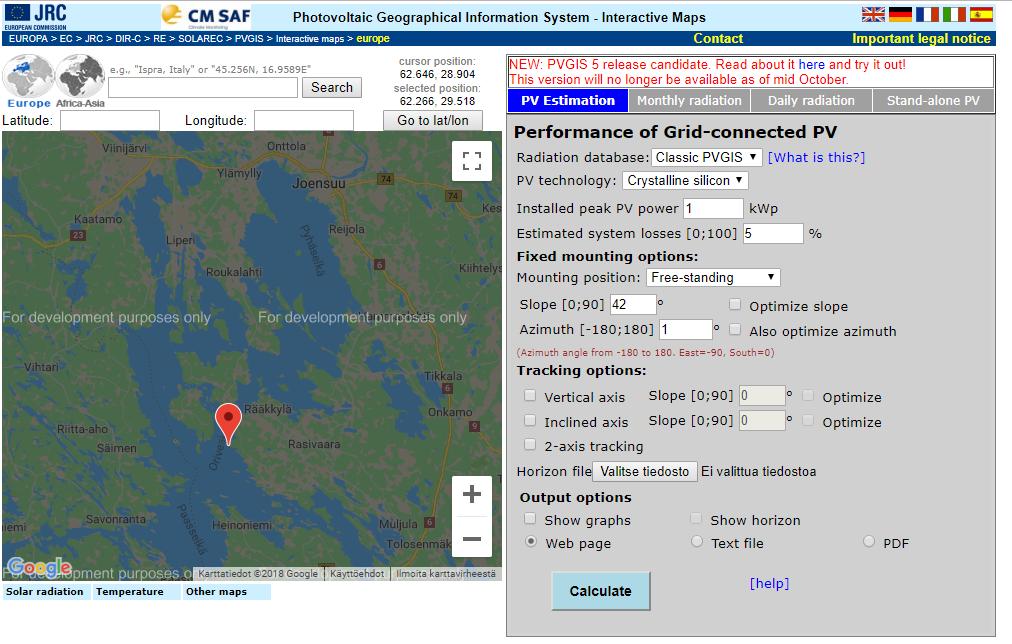1012x644 pixels.
Task: Open the Solar radiation maps tab
Action: pyautogui.click(x=45, y=592)
